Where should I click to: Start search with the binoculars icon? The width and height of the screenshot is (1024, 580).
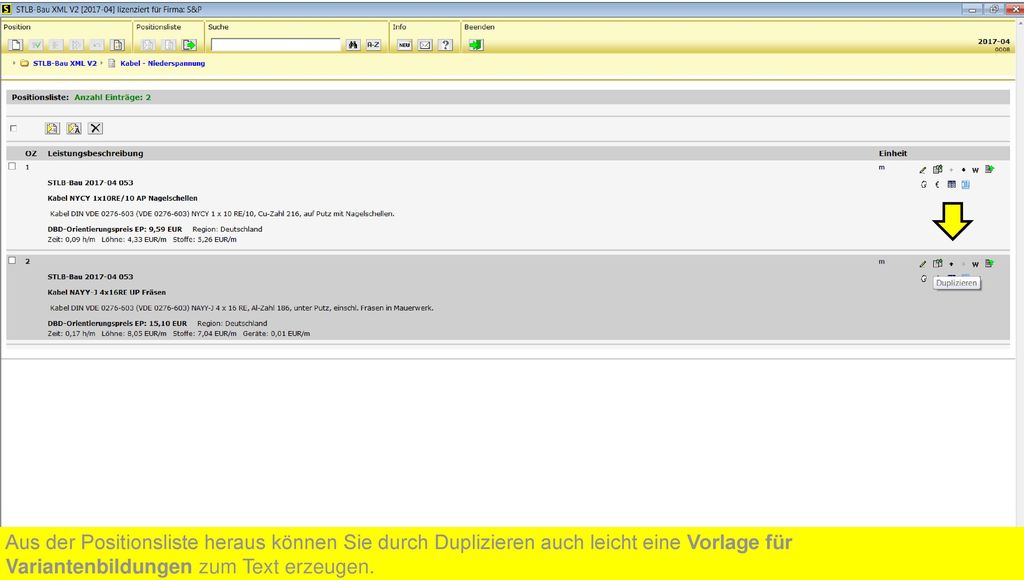353,45
